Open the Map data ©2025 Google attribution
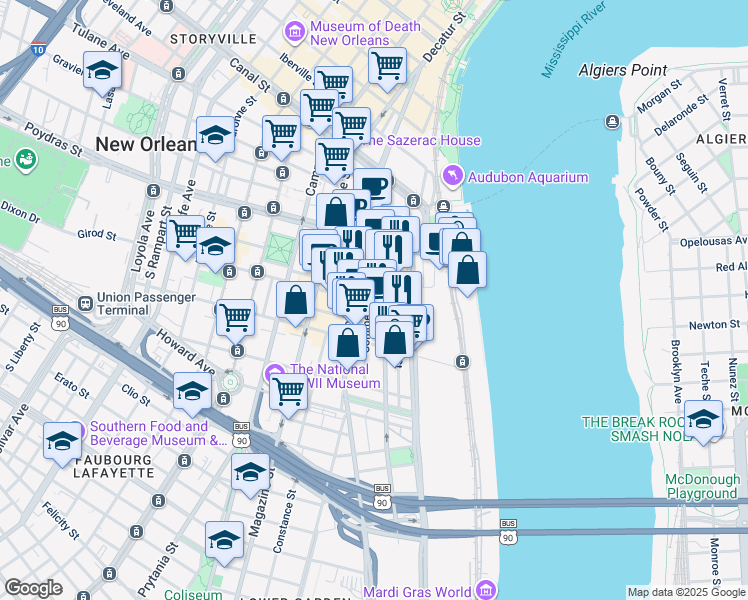 click(686, 592)
